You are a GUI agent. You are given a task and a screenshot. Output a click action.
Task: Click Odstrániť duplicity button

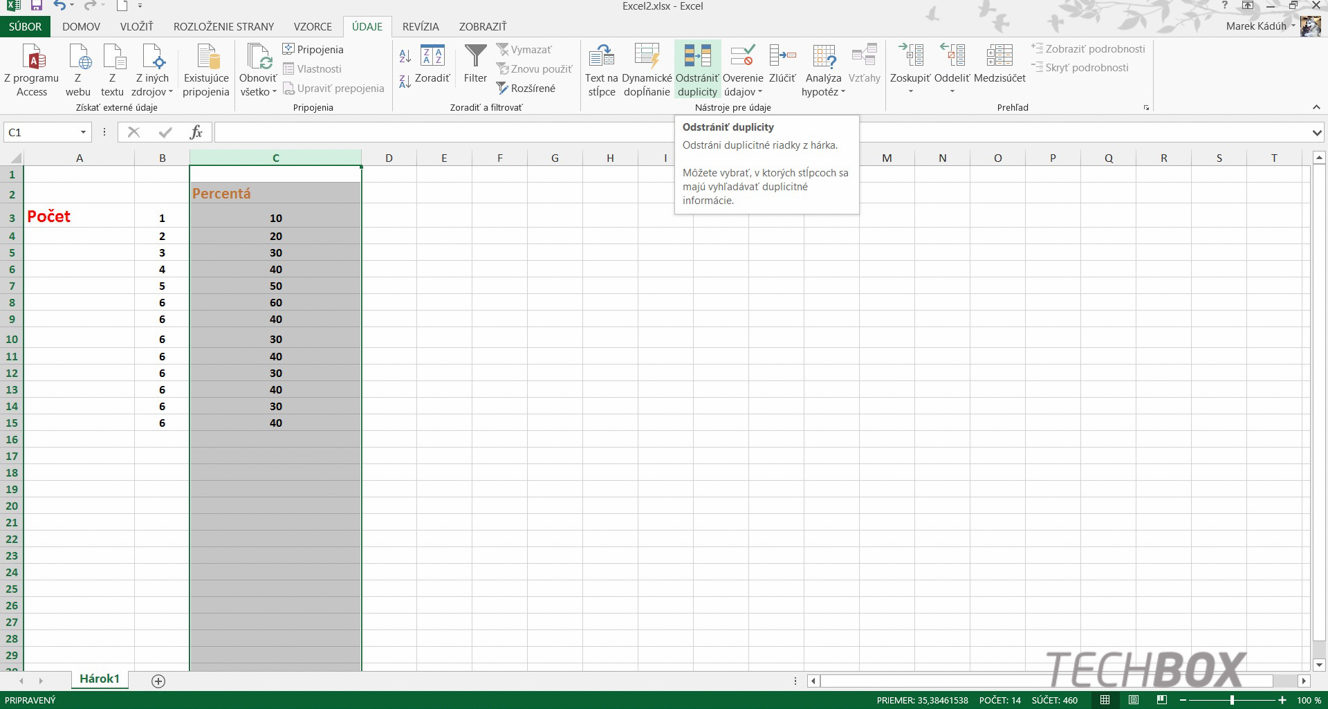pos(697,70)
